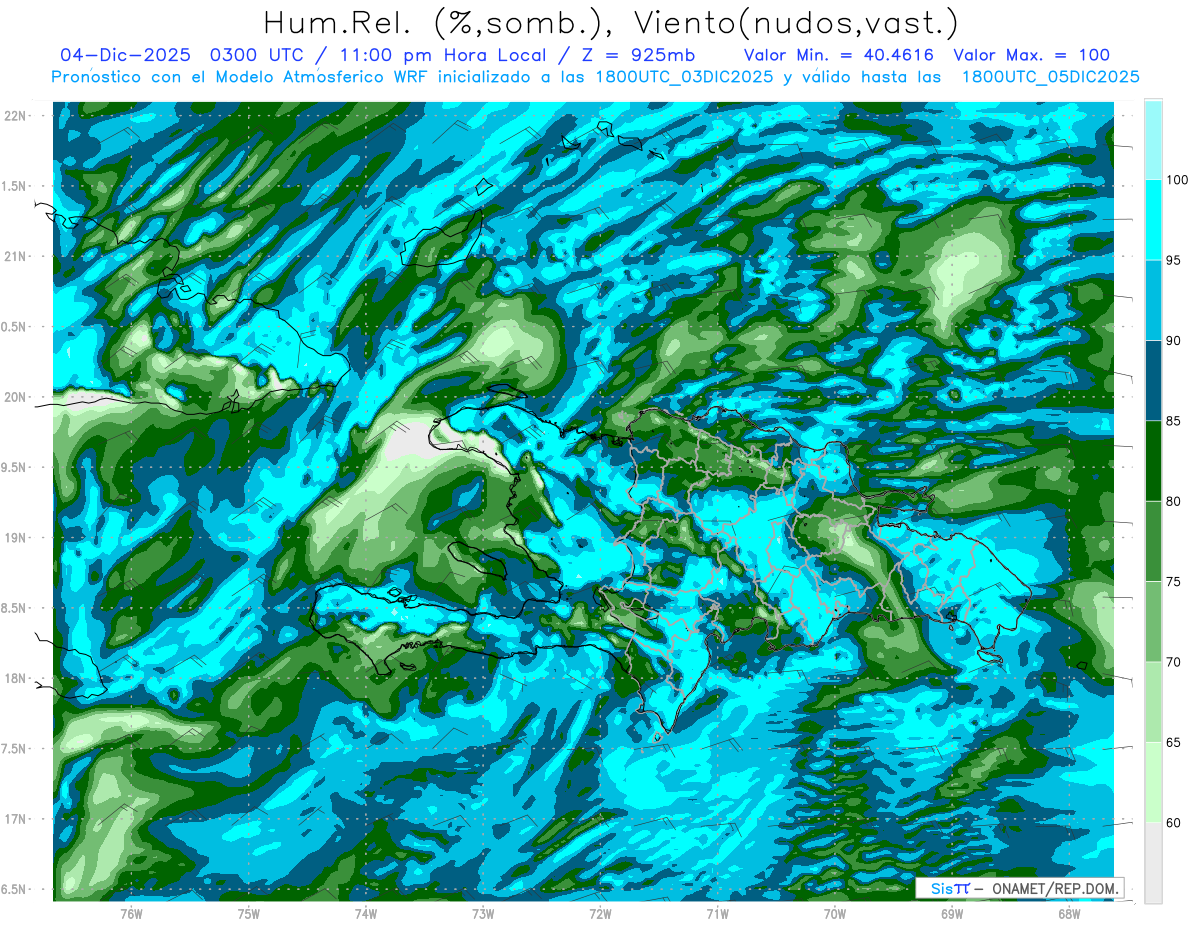Click the 'Z = 925mb' level text
Image resolution: width=1200 pixels, height=927 pixels.
[x=640, y=55]
